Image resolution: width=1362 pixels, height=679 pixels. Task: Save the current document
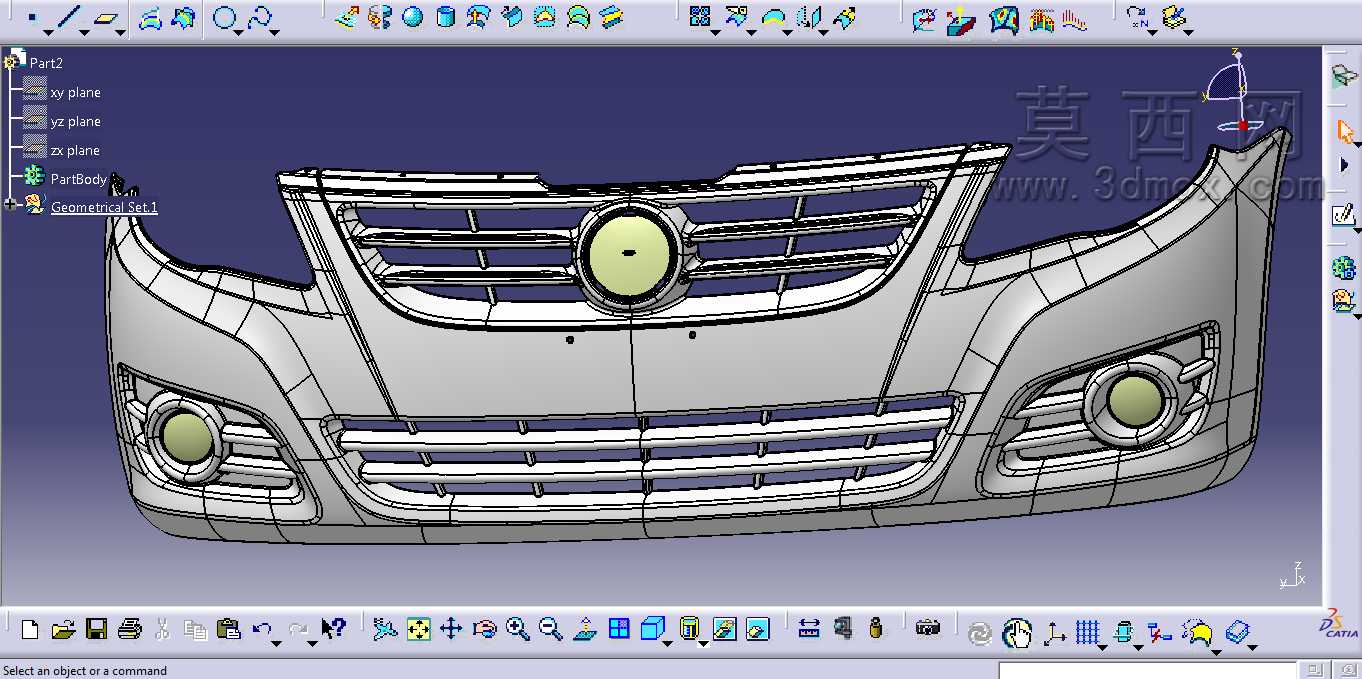coord(96,629)
